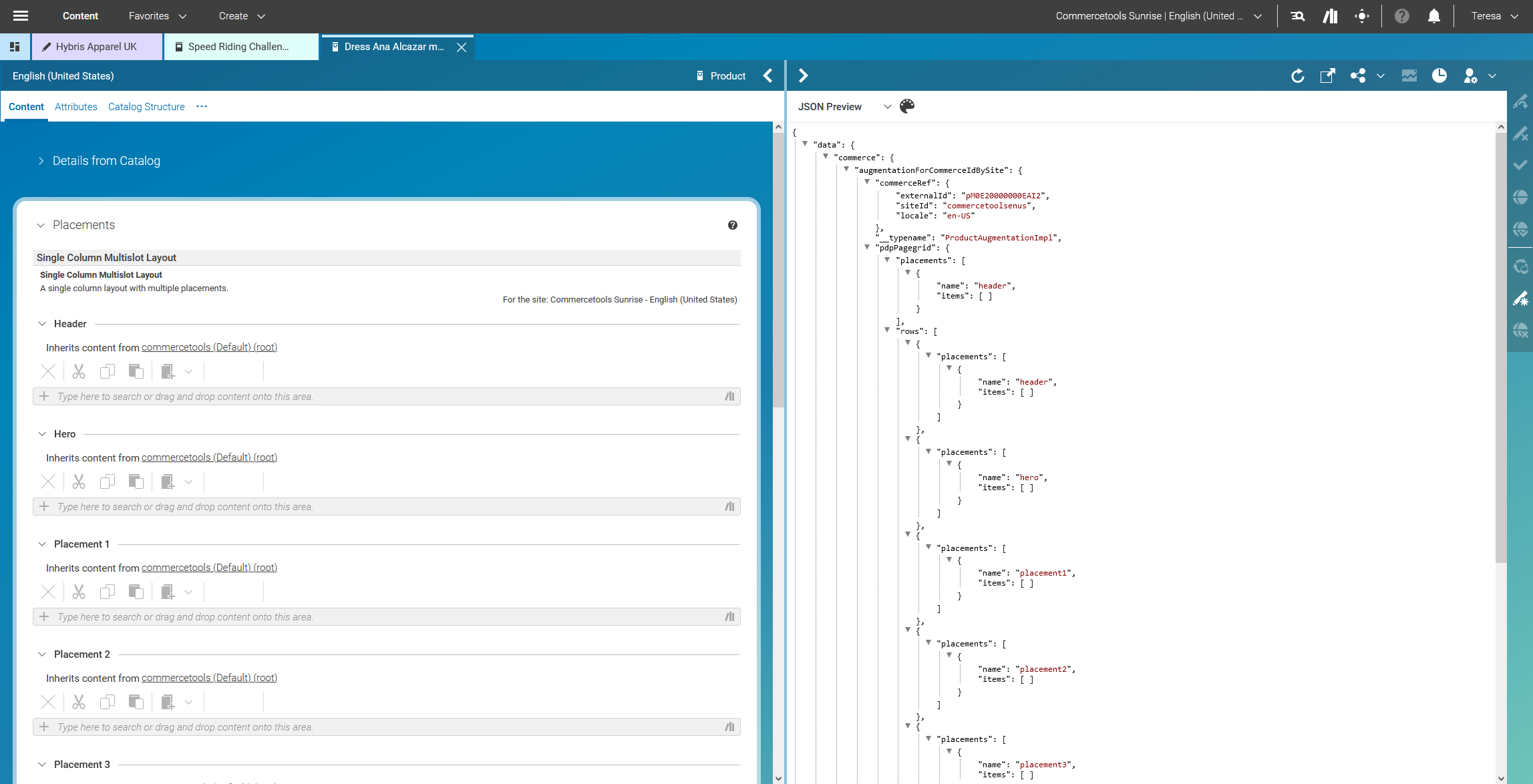The width and height of the screenshot is (1533, 784).
Task: Open the preview in a new window
Action: [x=1327, y=75]
